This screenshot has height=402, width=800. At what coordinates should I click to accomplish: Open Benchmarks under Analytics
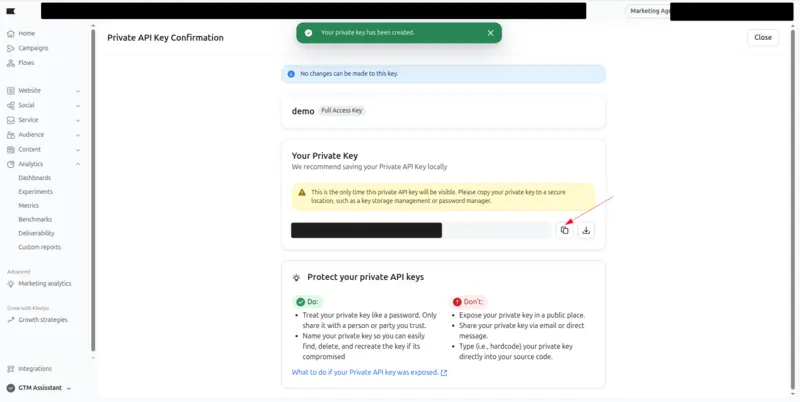tap(35, 219)
